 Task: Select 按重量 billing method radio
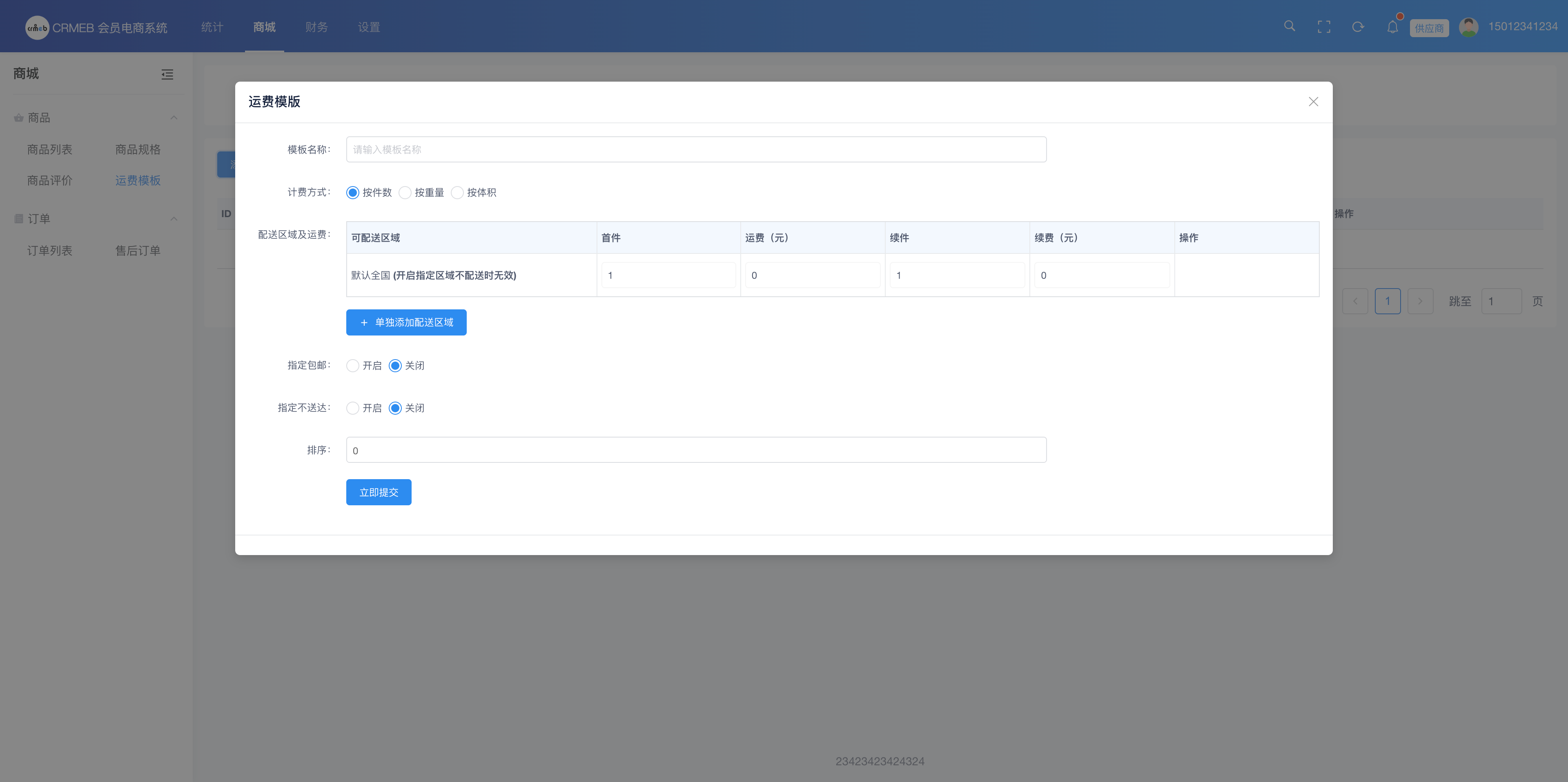coord(405,193)
